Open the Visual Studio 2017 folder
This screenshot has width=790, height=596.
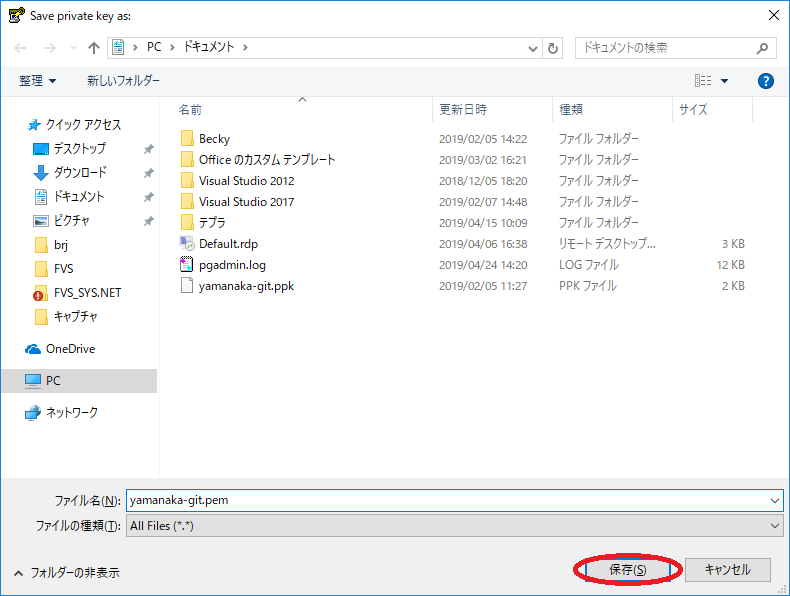point(246,202)
